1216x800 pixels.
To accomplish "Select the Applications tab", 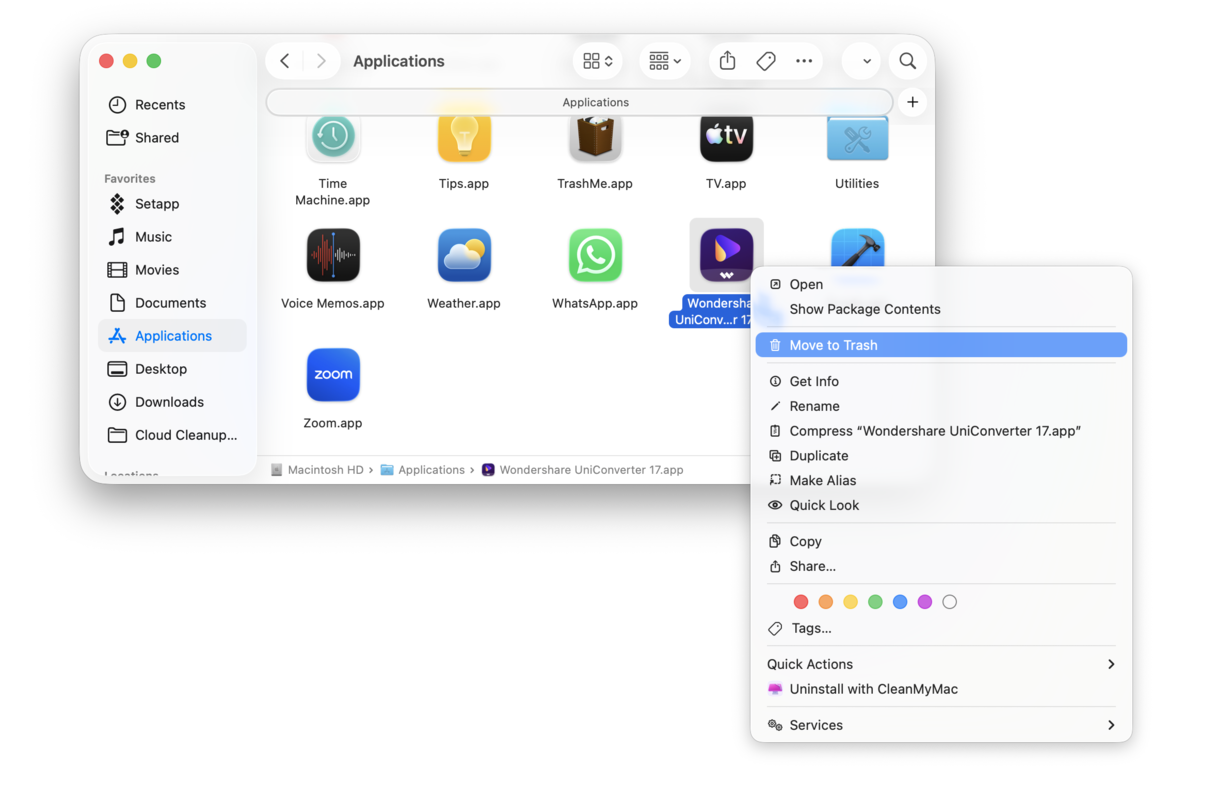I will [x=580, y=102].
